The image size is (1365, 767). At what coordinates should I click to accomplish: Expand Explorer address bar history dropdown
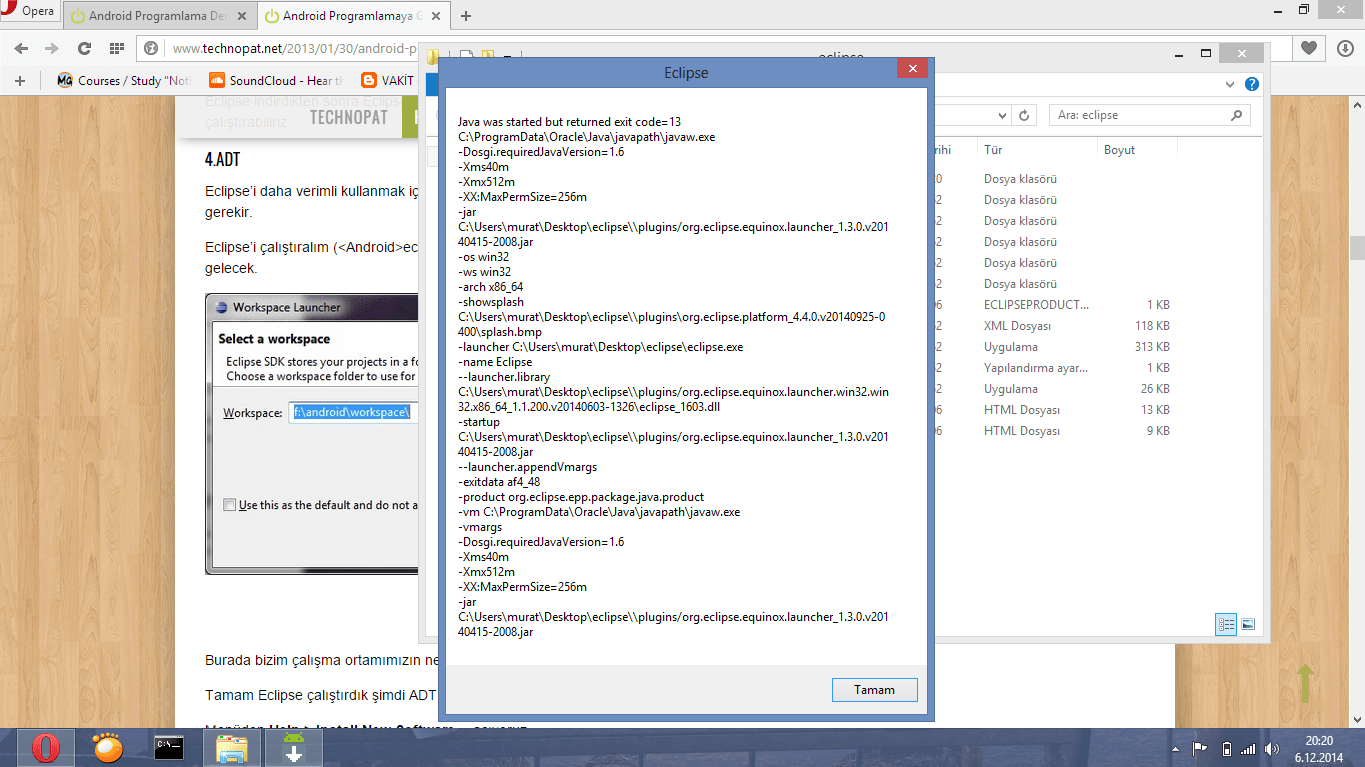tap(1003, 116)
